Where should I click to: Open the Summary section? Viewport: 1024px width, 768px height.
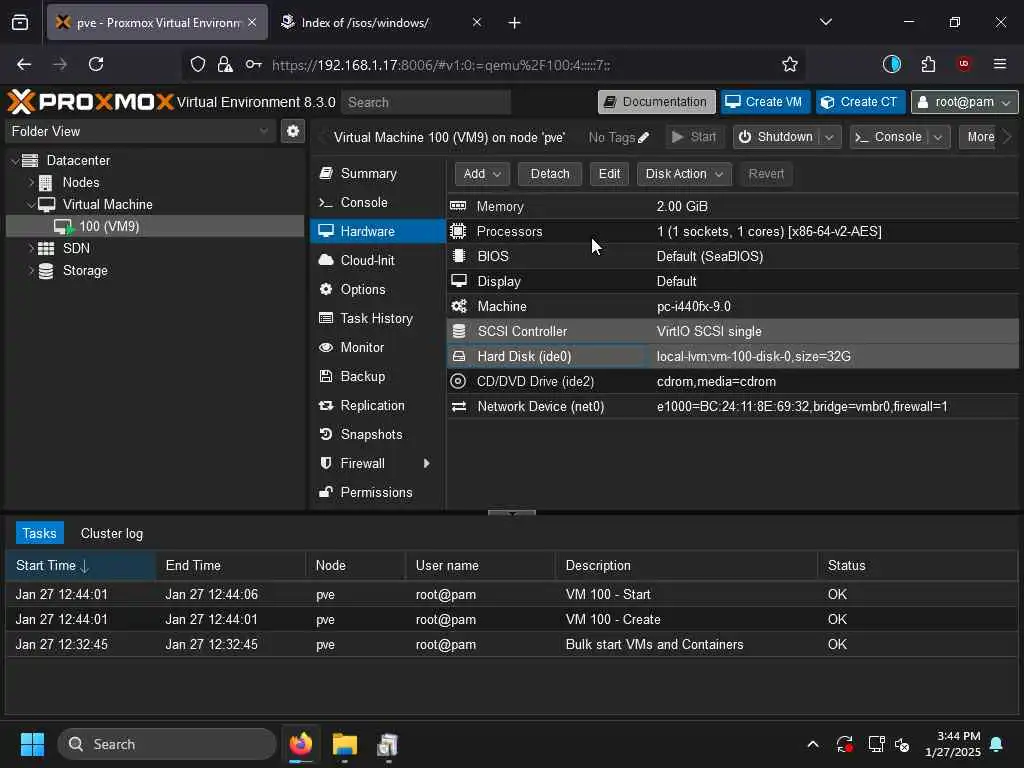pos(377,174)
